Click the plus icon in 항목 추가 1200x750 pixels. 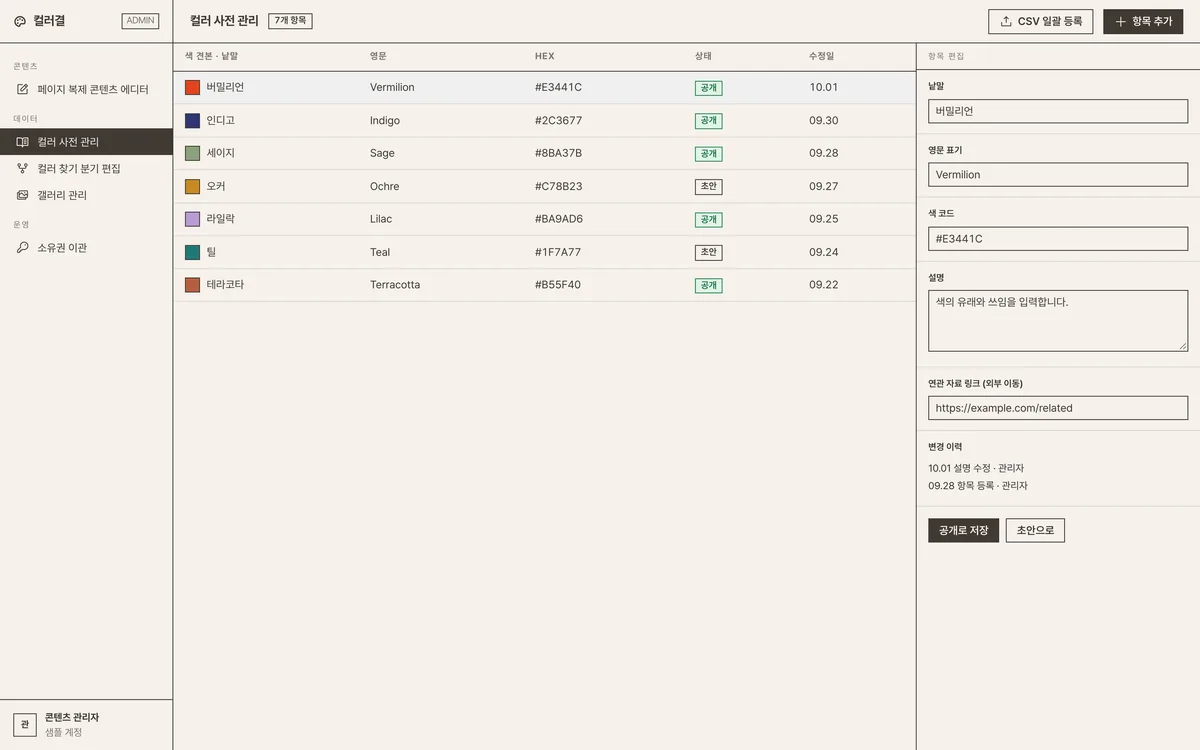(1120, 21)
